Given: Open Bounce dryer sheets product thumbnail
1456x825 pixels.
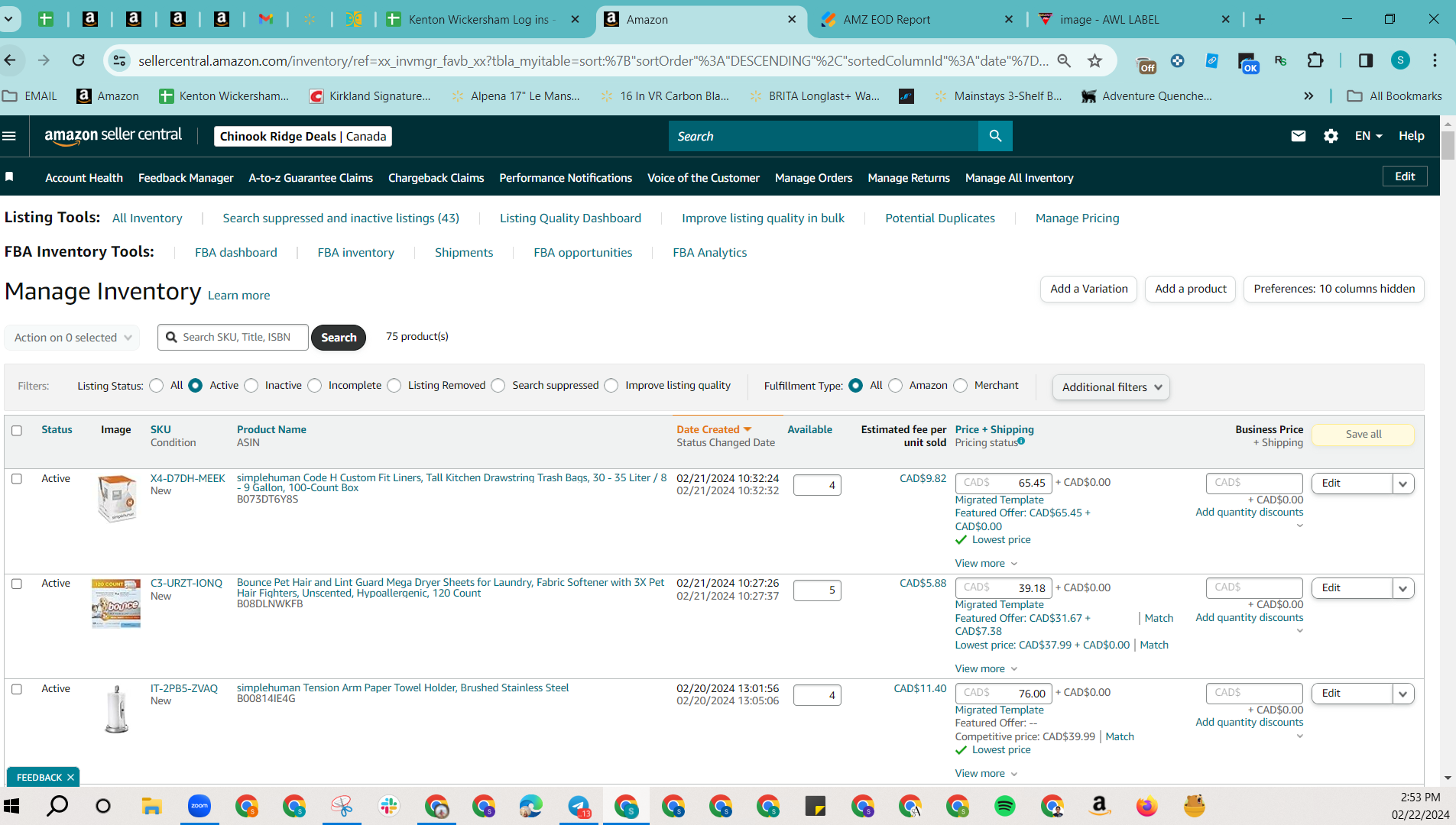Looking at the screenshot, I should 116,603.
